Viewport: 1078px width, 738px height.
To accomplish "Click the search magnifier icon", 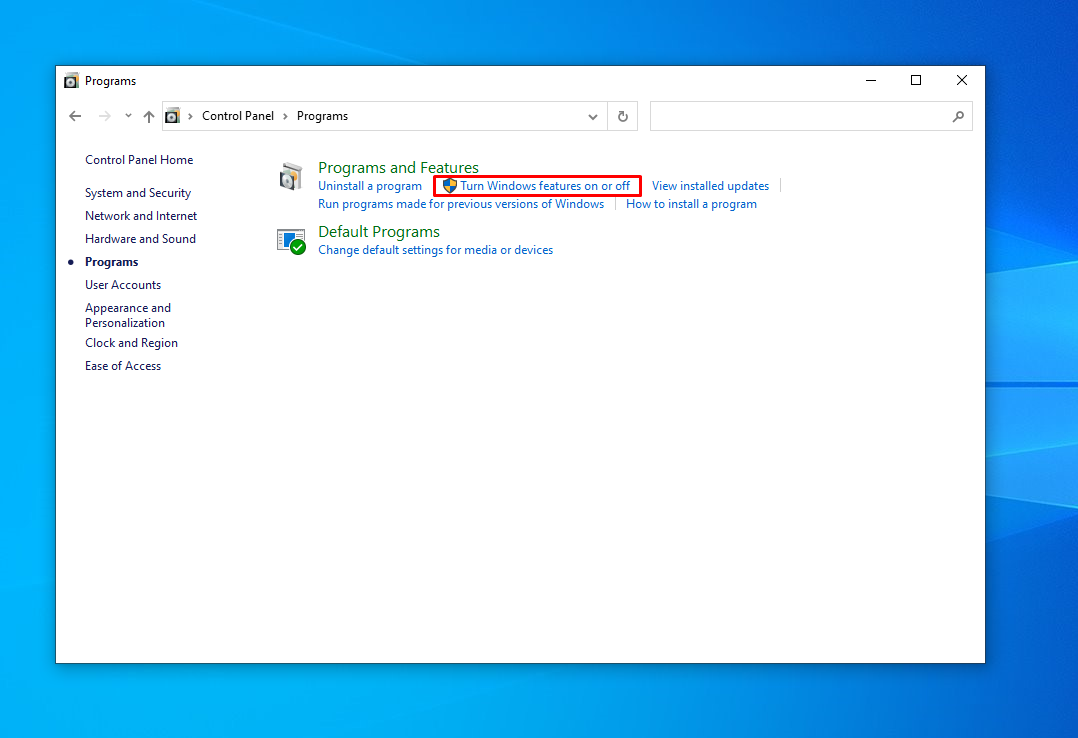I will click(958, 116).
